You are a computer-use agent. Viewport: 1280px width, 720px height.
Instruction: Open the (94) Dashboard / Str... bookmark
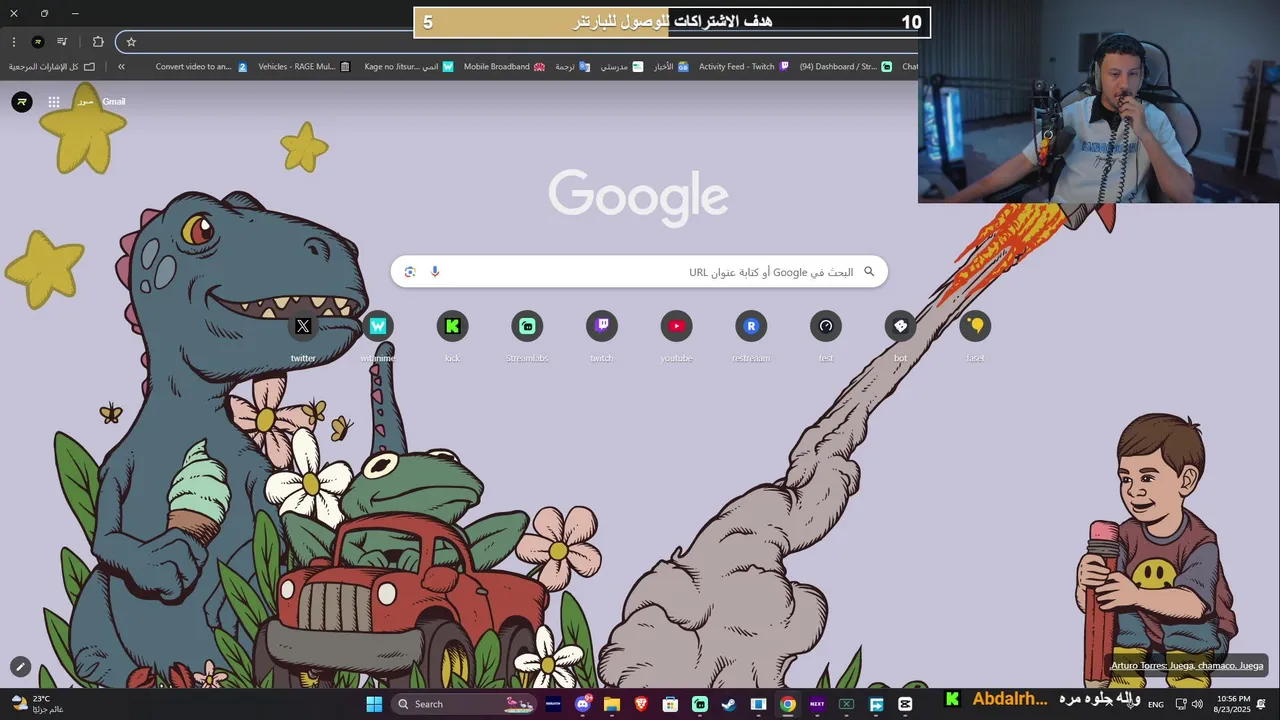[x=846, y=67]
